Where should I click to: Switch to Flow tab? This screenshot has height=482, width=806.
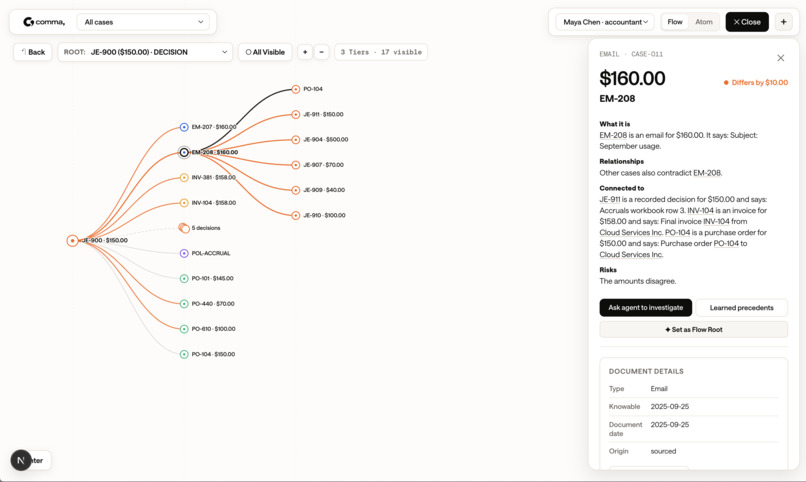[x=675, y=22]
